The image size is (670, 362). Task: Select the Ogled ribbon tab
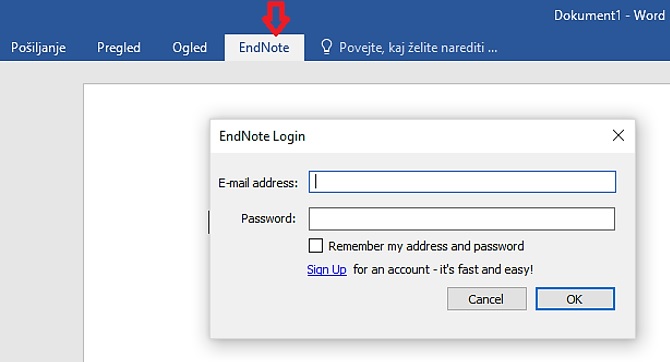190,47
